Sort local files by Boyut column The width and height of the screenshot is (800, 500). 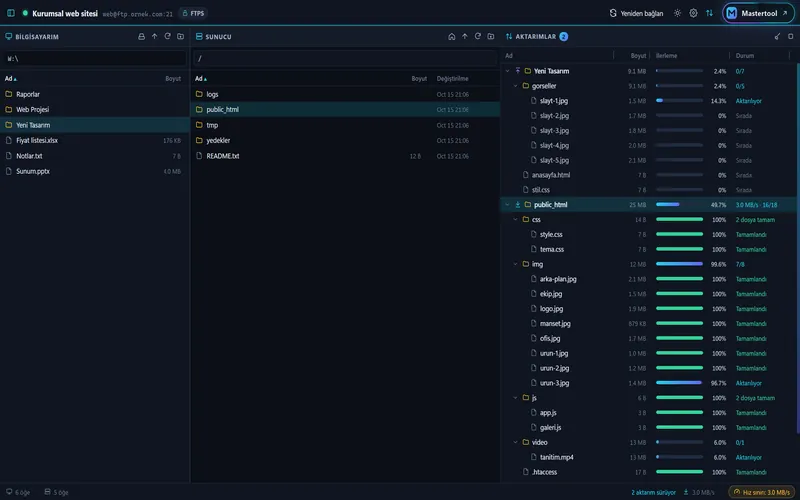pyautogui.click(x=173, y=79)
